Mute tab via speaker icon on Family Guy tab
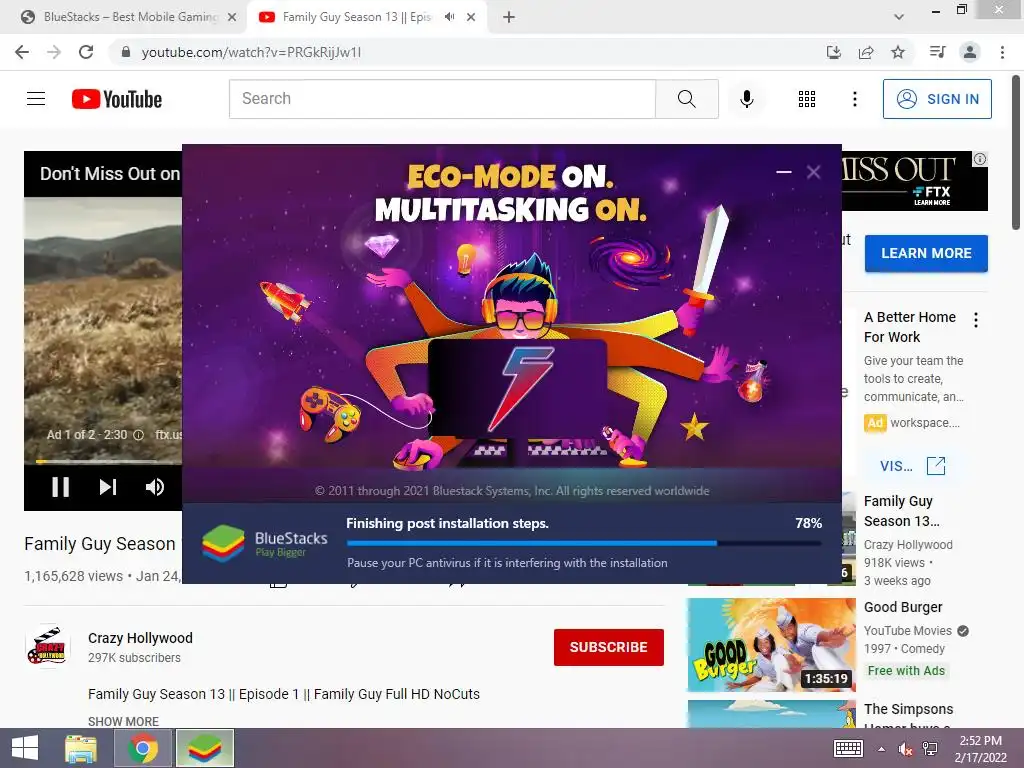 point(449,17)
